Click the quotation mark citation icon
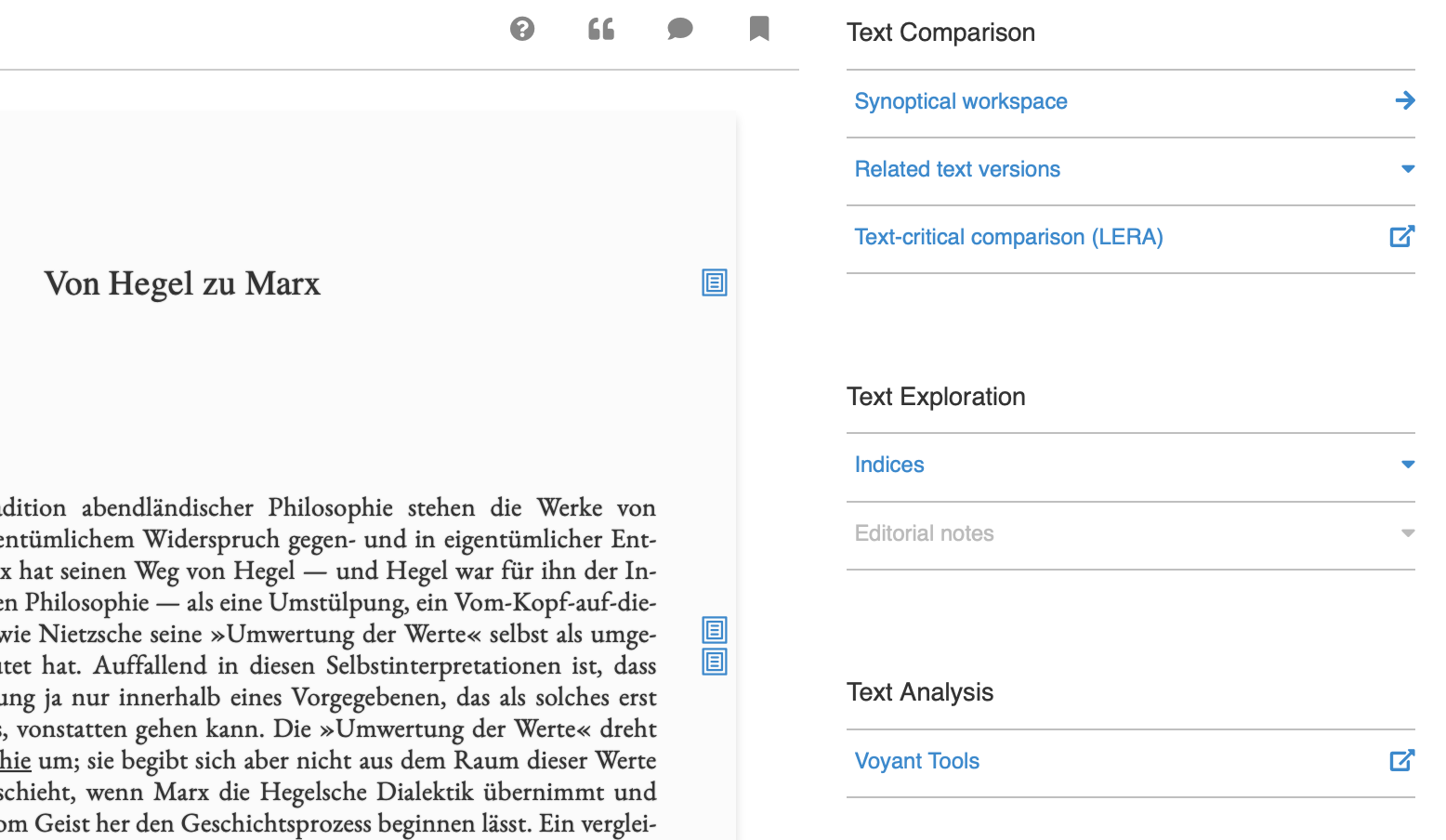This screenshot has width=1446, height=840. point(601,29)
